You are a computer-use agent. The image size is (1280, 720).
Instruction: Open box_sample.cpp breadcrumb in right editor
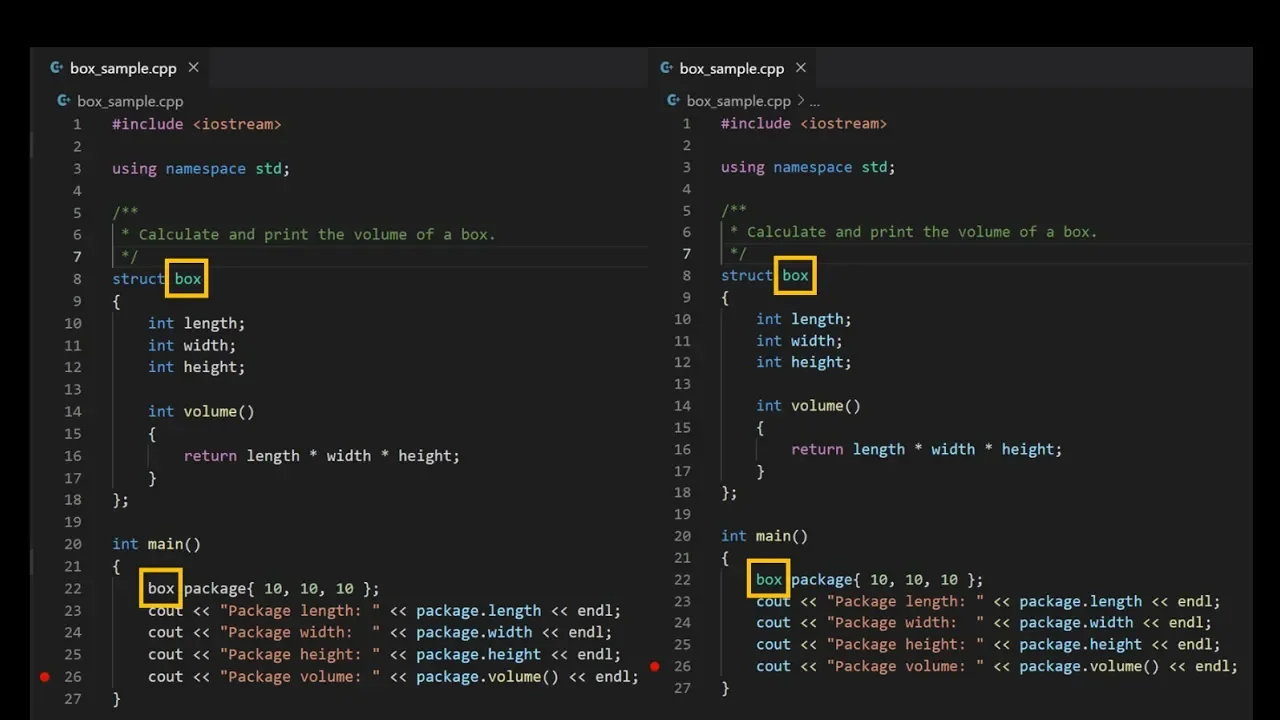point(738,101)
